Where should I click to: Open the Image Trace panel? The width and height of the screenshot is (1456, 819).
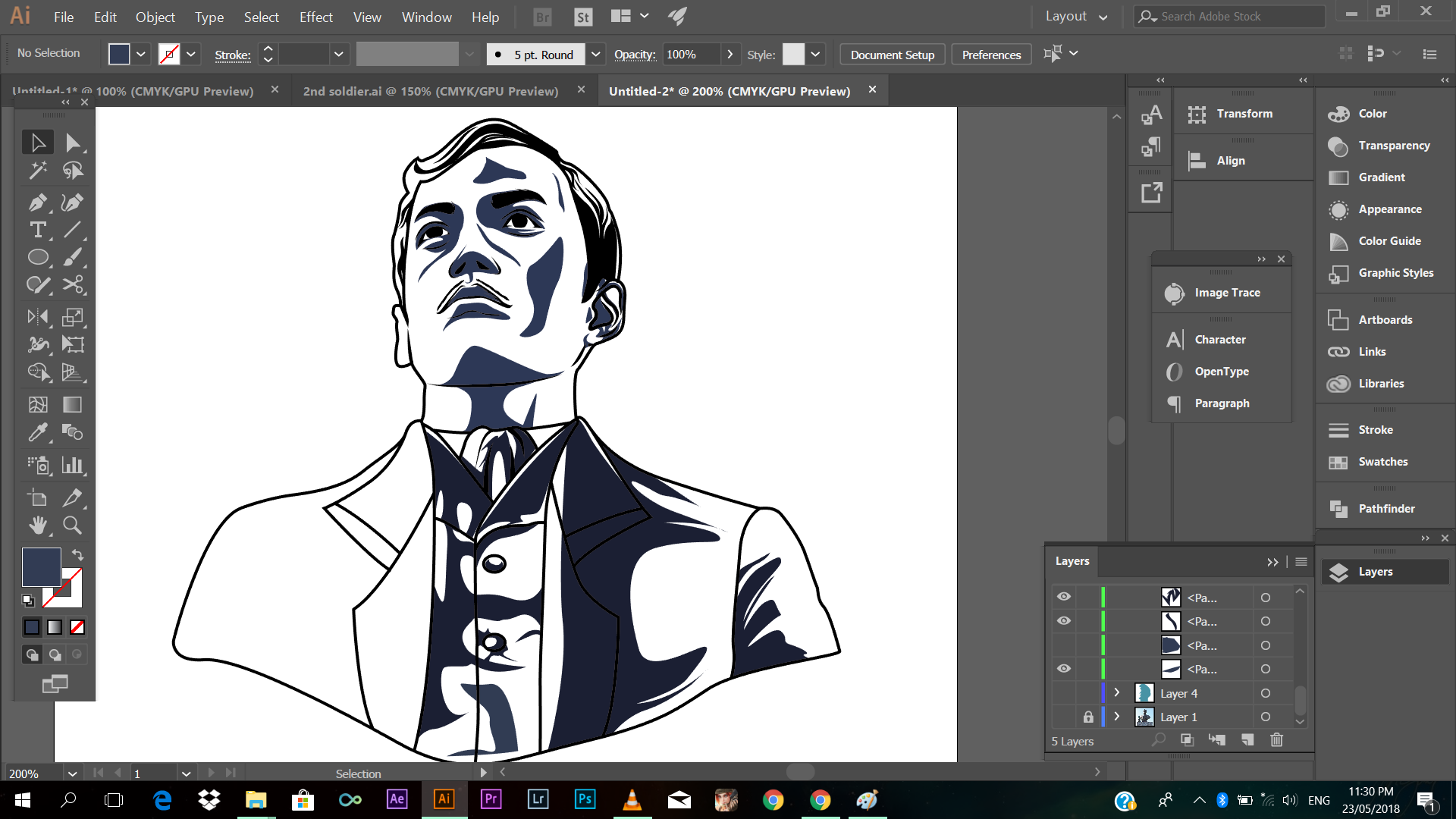[x=1227, y=293]
